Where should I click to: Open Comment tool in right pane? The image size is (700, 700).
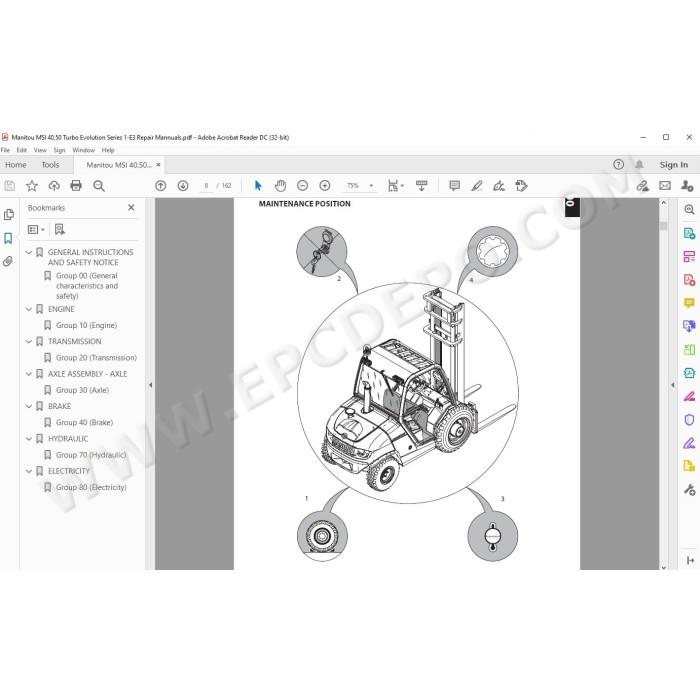(689, 303)
